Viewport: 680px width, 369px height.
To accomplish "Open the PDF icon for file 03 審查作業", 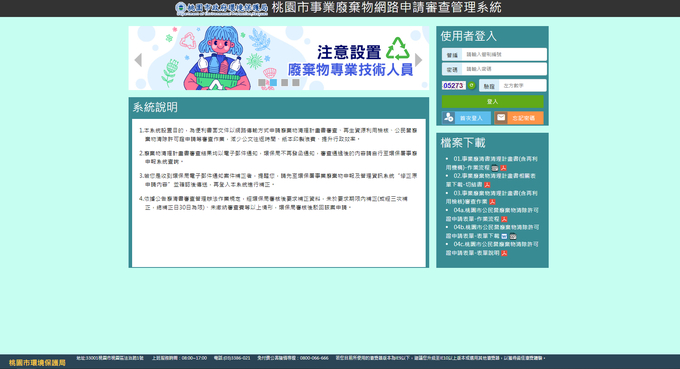I will point(492,202).
